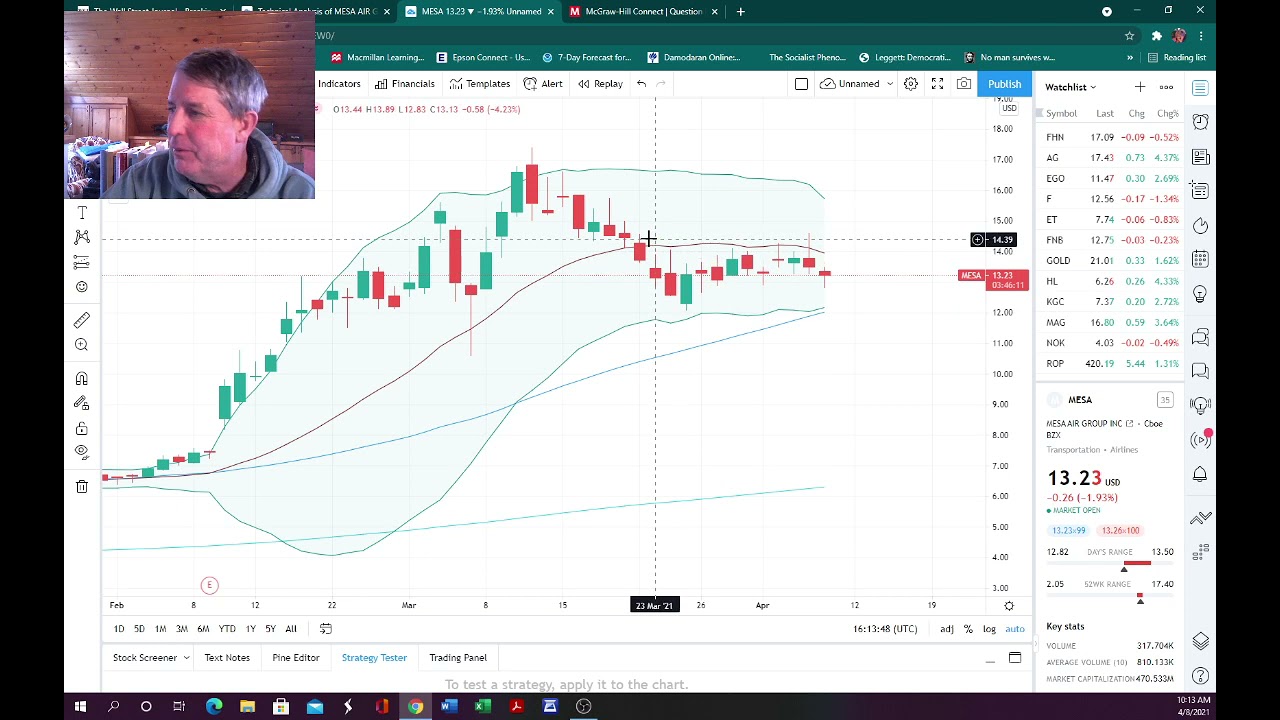1280x720 pixels.
Task: Select GOLD row in watchlist
Action: click(1110, 261)
